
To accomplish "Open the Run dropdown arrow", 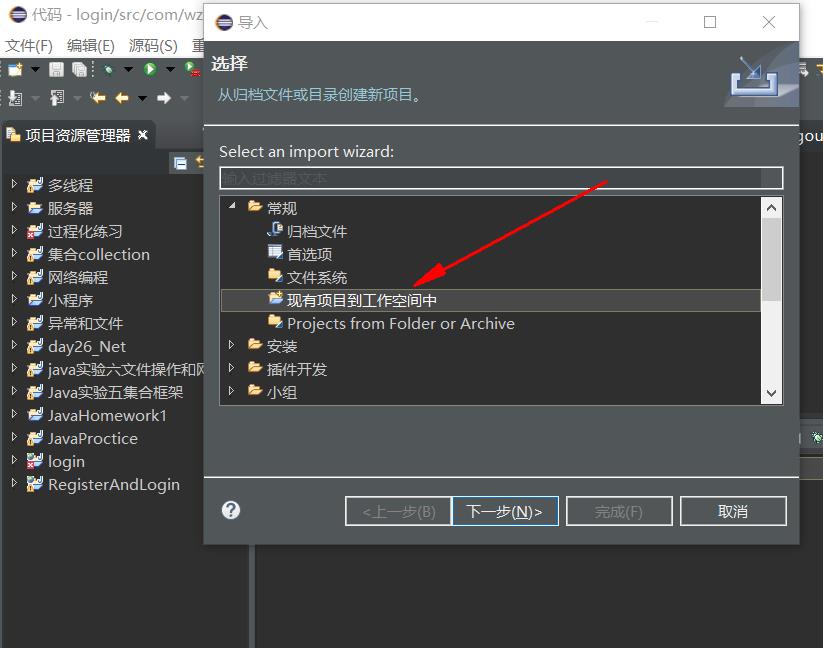I will point(171,69).
